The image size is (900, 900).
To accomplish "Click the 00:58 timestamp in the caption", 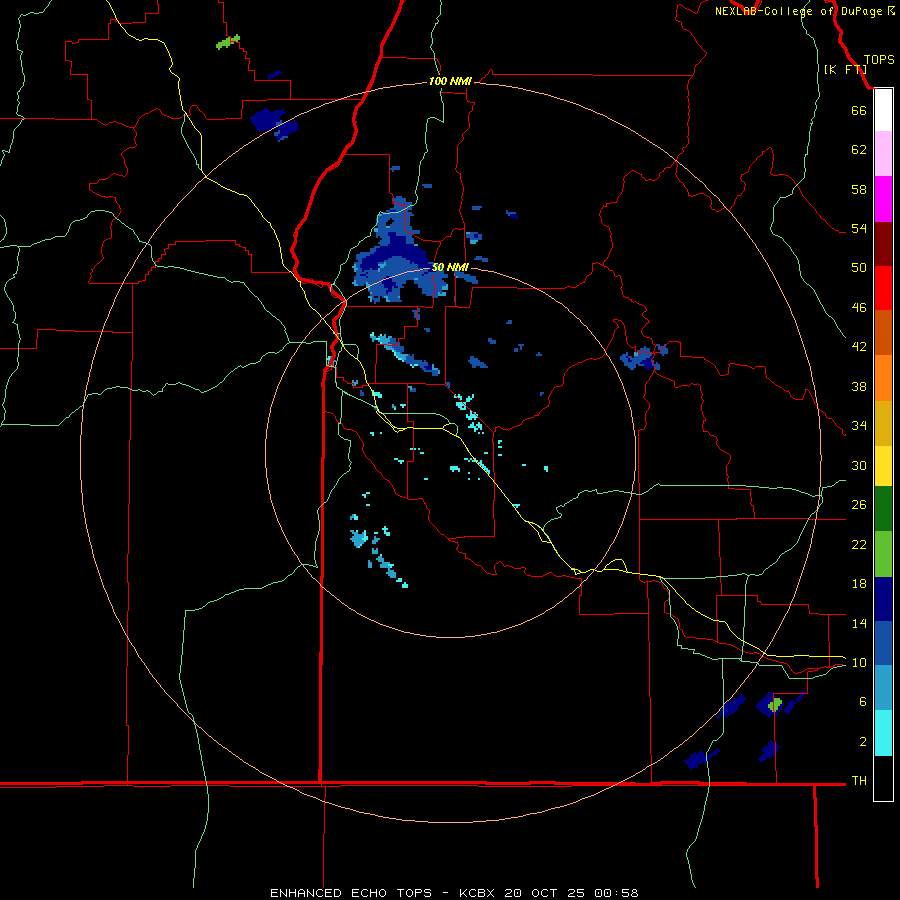I will point(616,893).
